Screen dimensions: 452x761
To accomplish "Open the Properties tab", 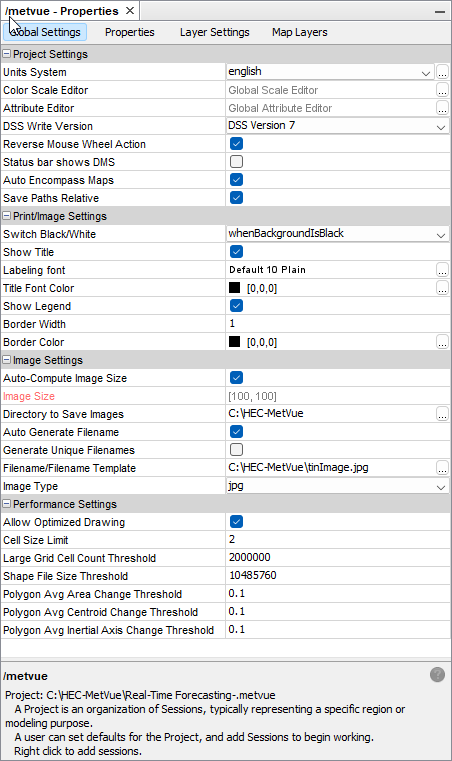I will click(x=130, y=33).
